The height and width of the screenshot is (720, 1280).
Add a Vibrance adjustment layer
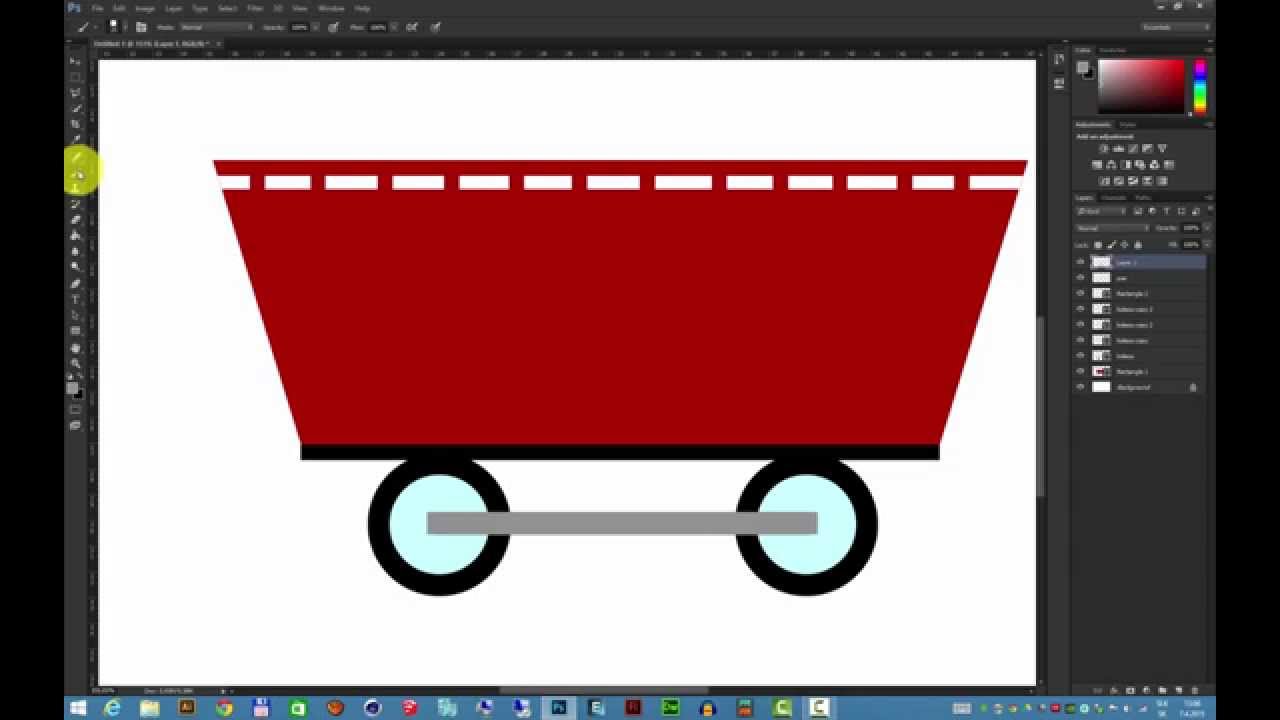[x=1161, y=147]
